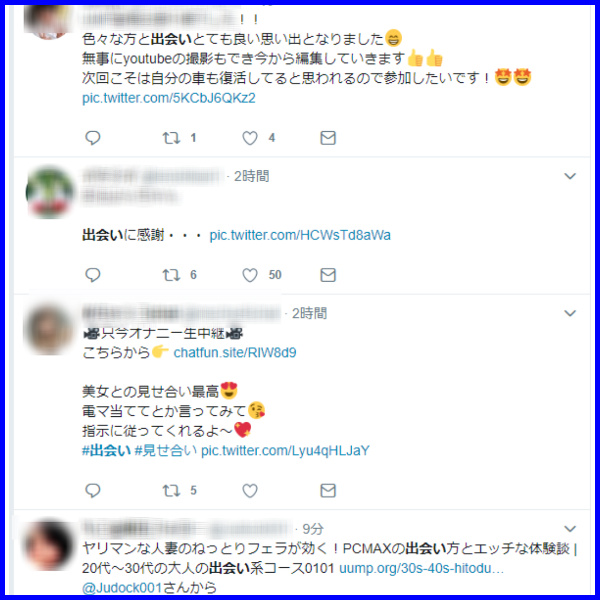Viewport: 600px width, 600px height.
Task: Share the 出会いに感謝 tweet by message
Action: (x=328, y=275)
